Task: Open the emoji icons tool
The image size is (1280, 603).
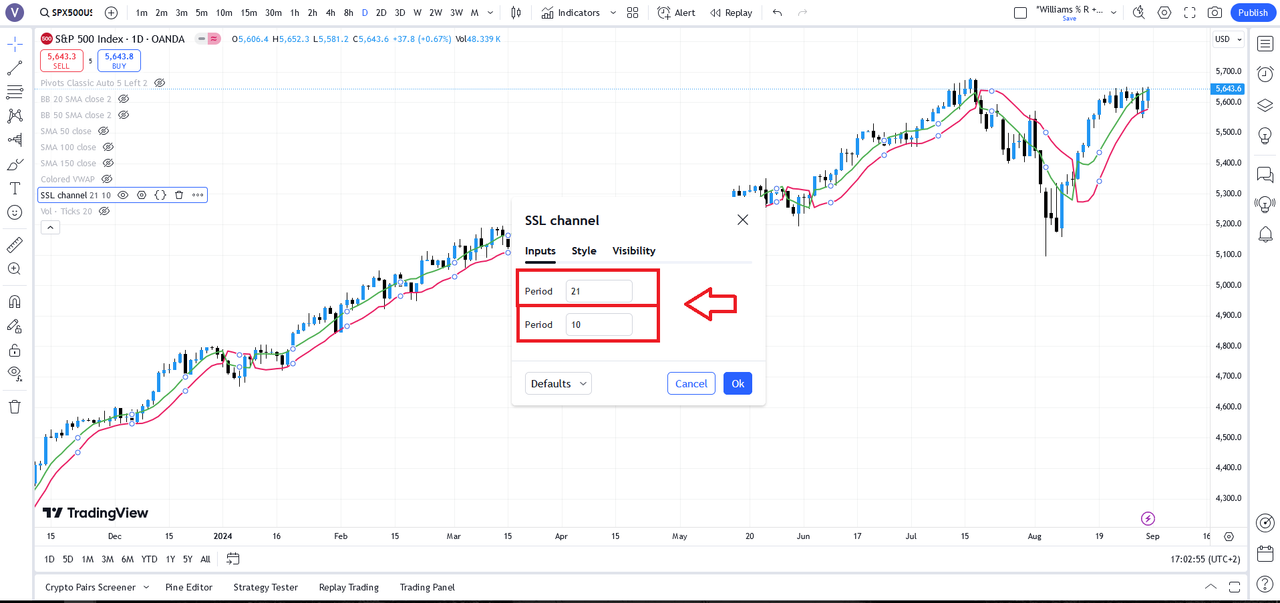Action: [15, 212]
